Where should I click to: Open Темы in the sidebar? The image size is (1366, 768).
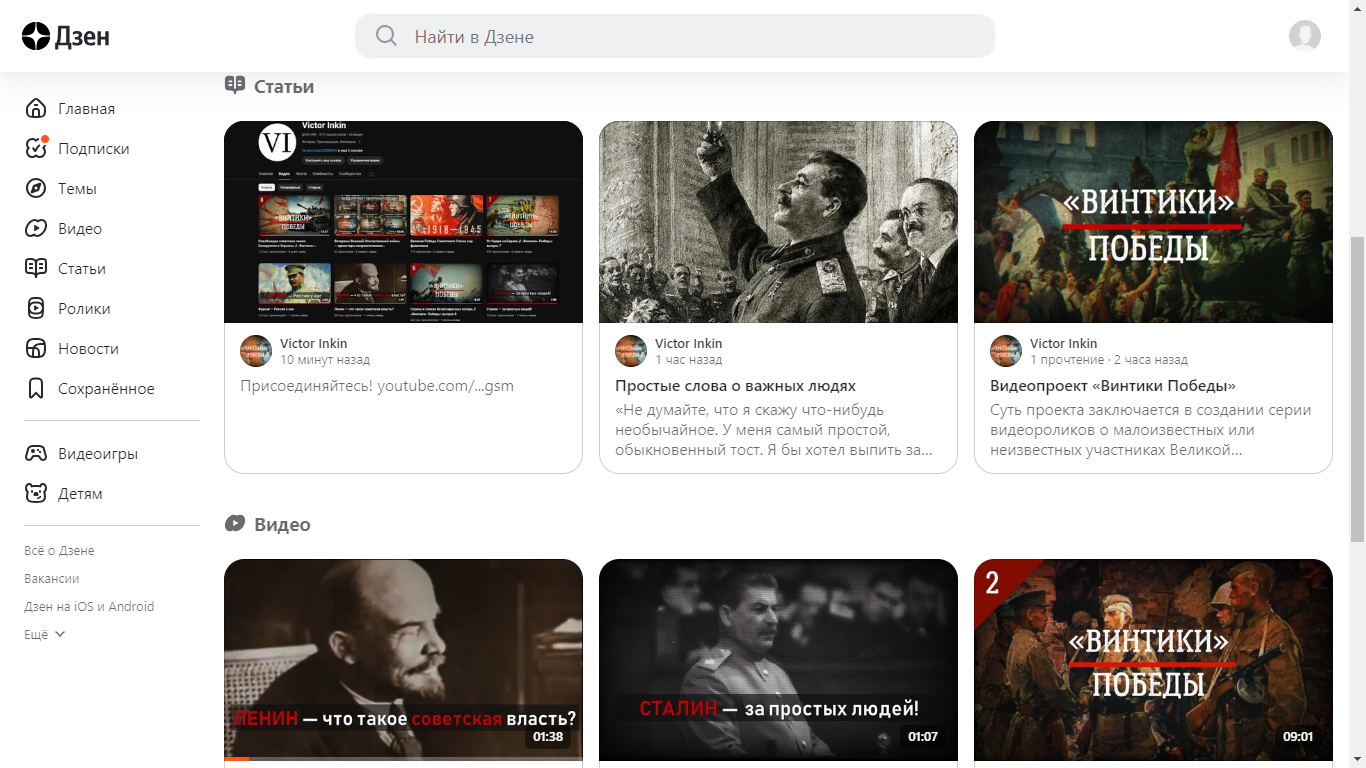tap(77, 189)
